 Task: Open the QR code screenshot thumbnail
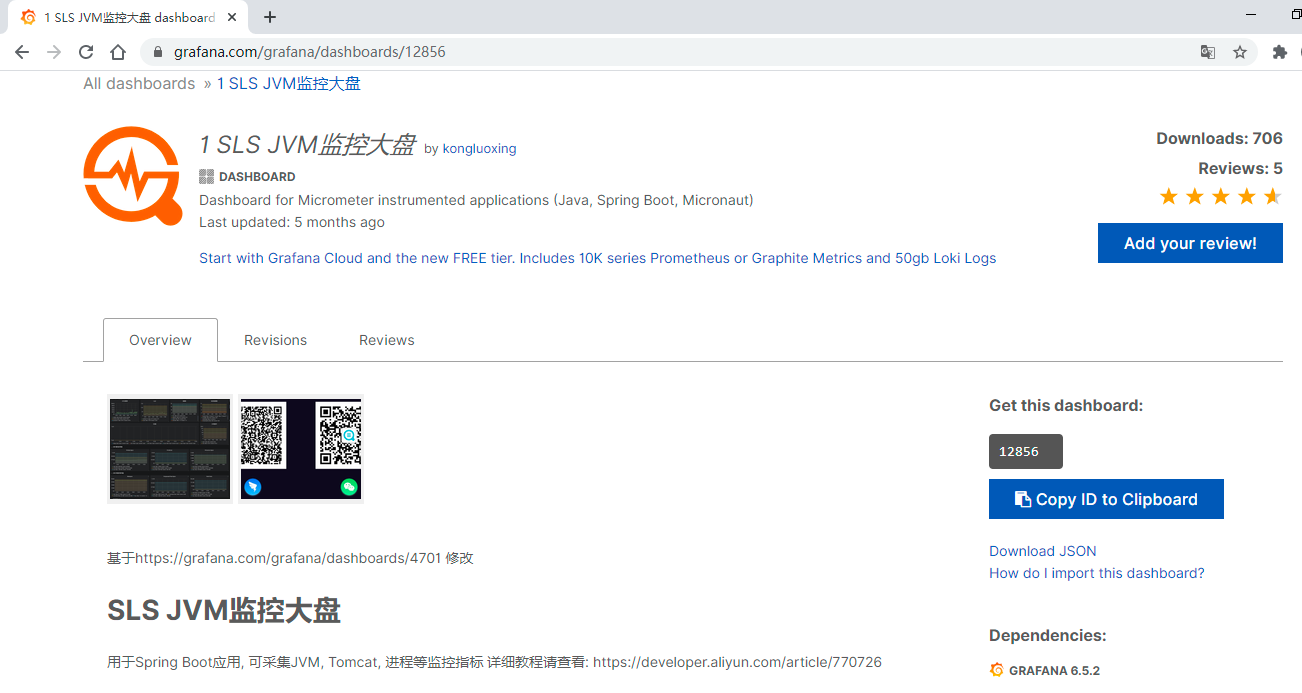pos(300,448)
